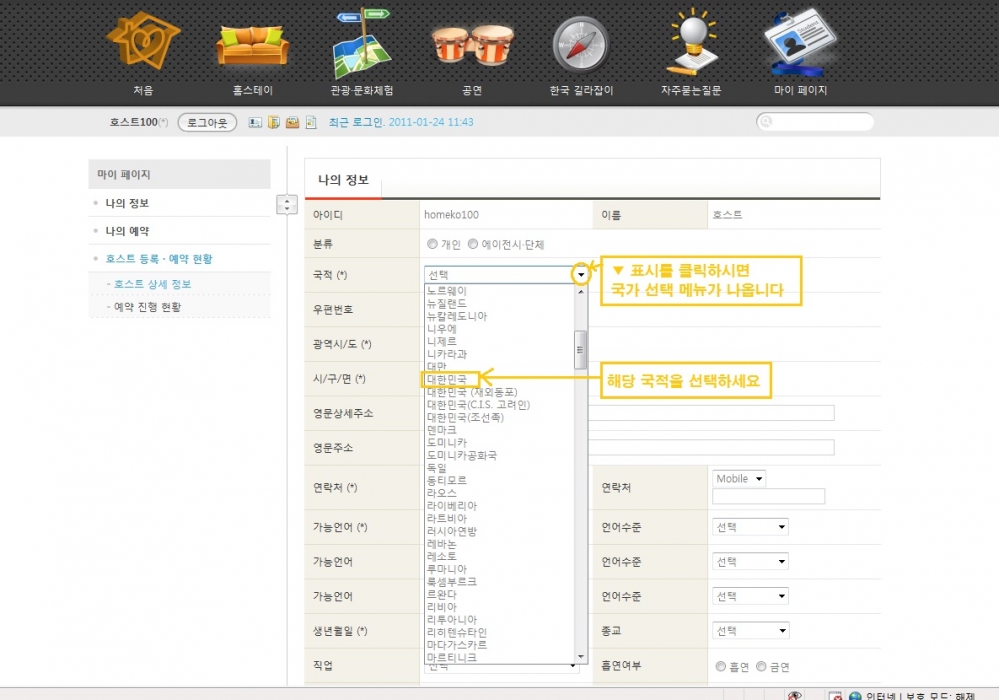Viewport: 999px width, 700px height.
Task: Click the fourth small document icon beside 로그아웃
Action: tap(311, 122)
